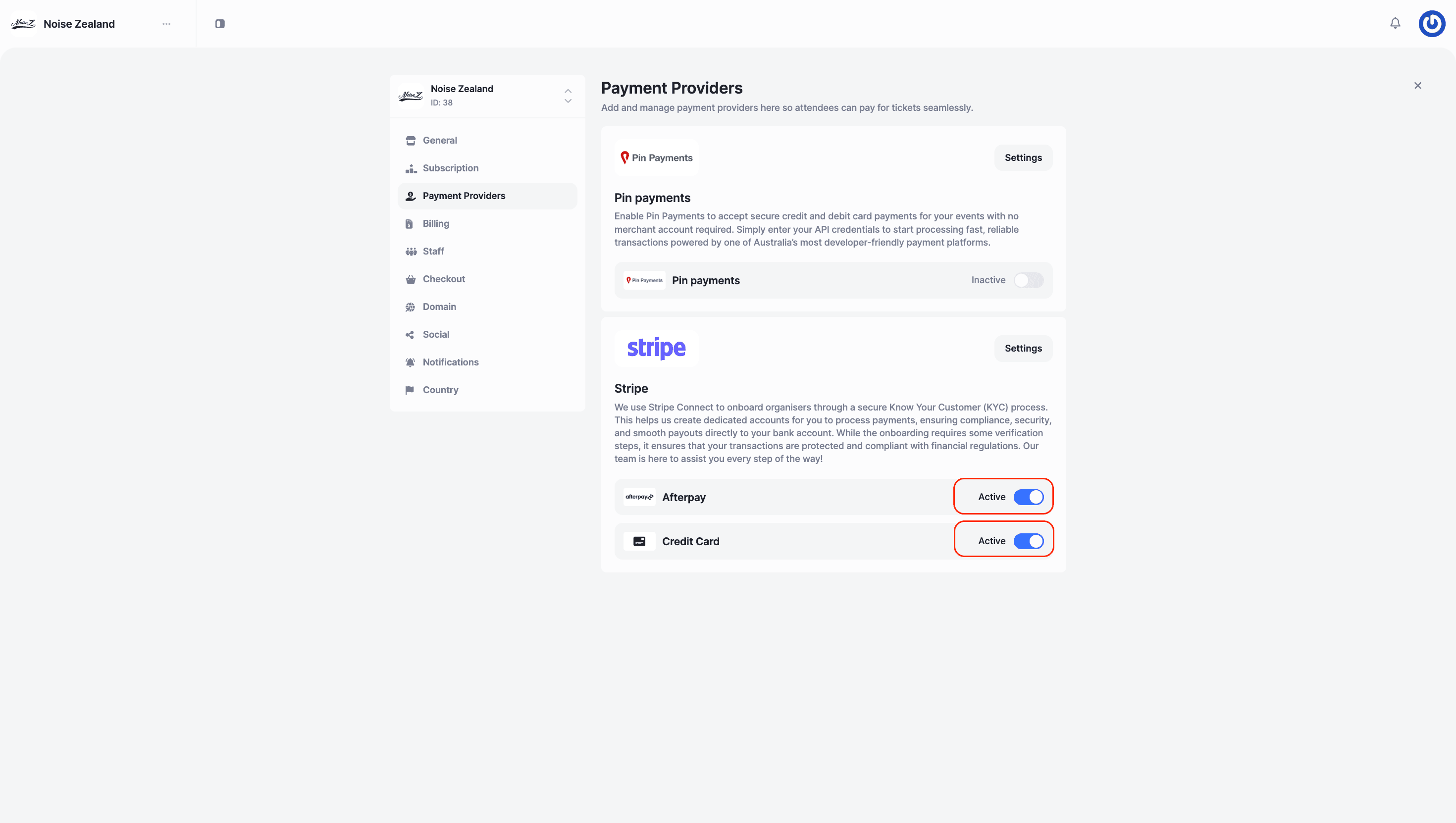Turn off the Credit Card toggle

(1028, 541)
